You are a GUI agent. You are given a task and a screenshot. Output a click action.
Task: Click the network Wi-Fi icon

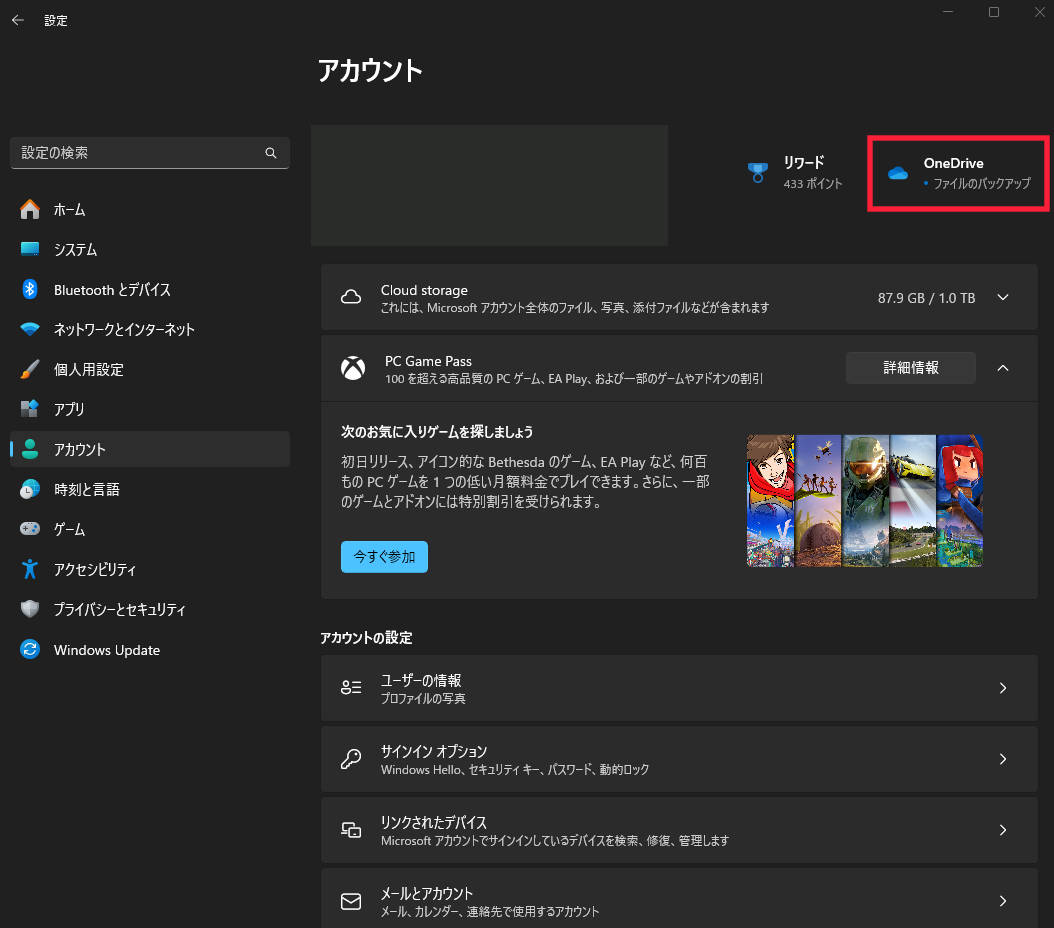(x=30, y=329)
